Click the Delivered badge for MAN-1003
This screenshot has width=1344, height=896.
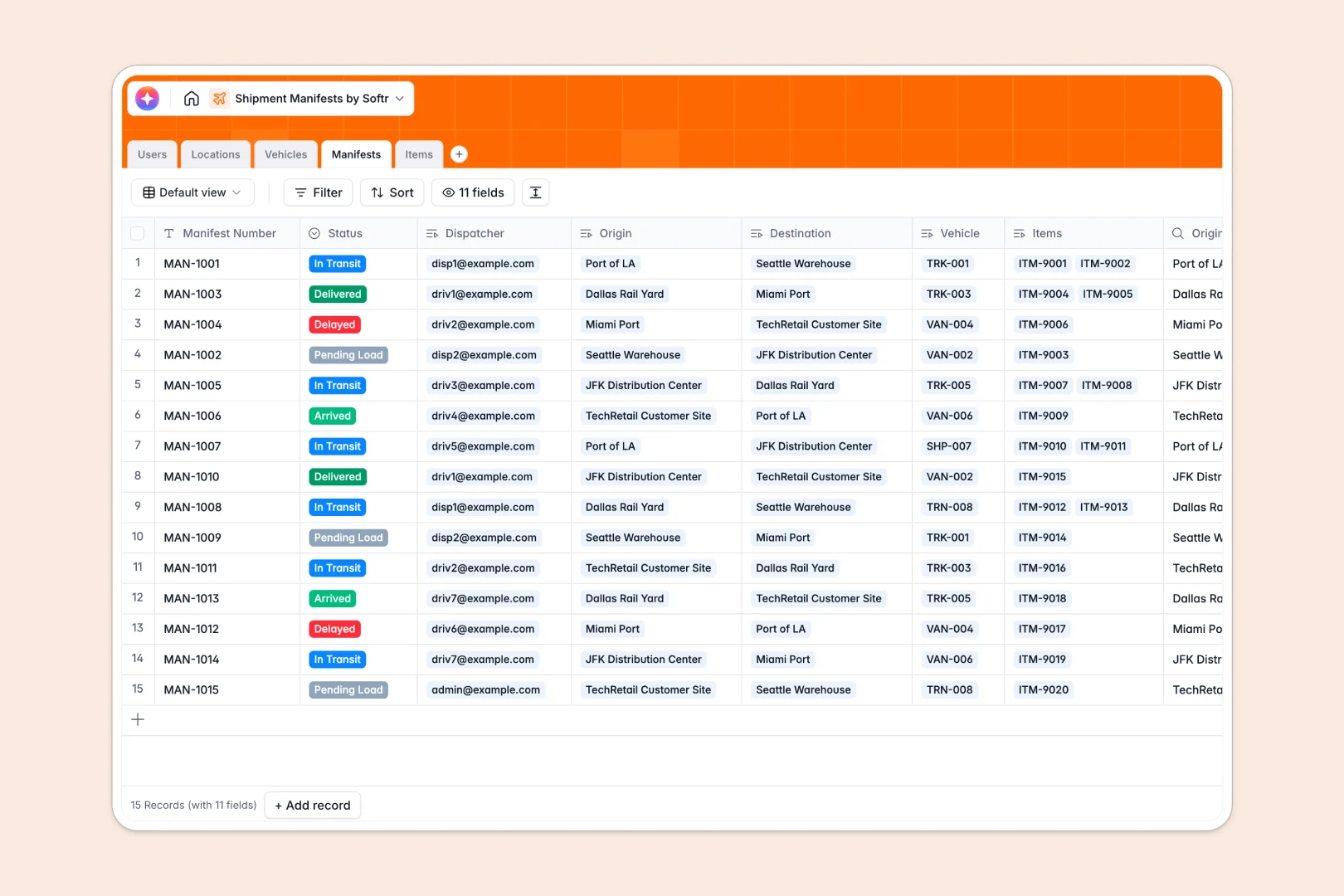tap(338, 295)
